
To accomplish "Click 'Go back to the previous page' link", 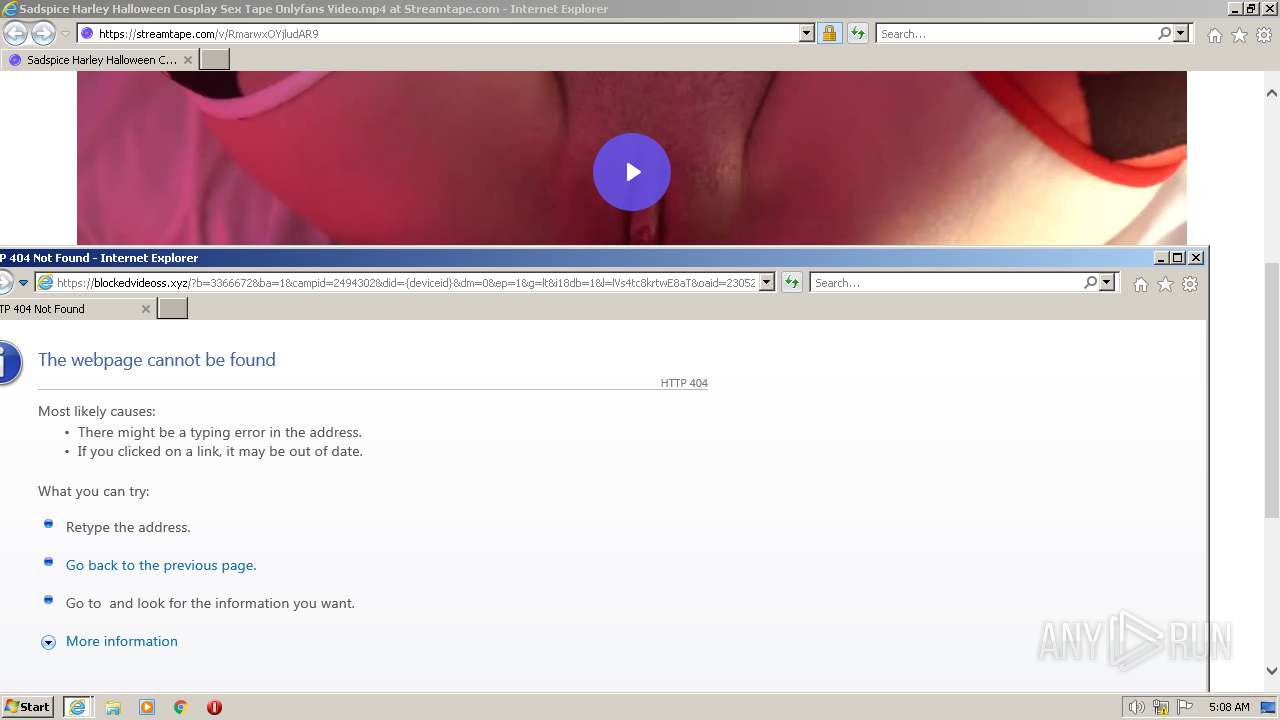I will [x=161, y=565].
